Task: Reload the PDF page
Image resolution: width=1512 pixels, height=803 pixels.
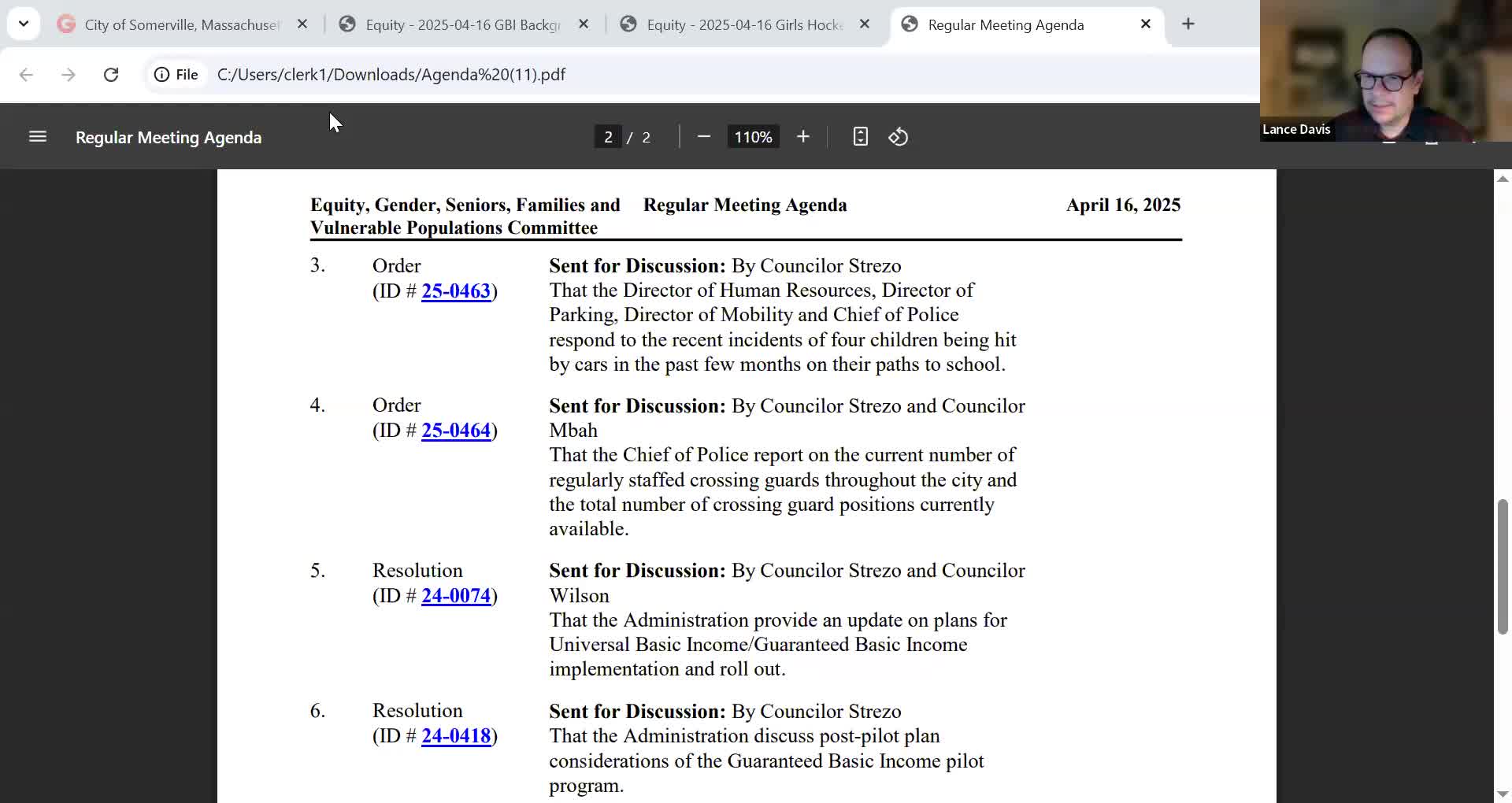Action: [111, 75]
